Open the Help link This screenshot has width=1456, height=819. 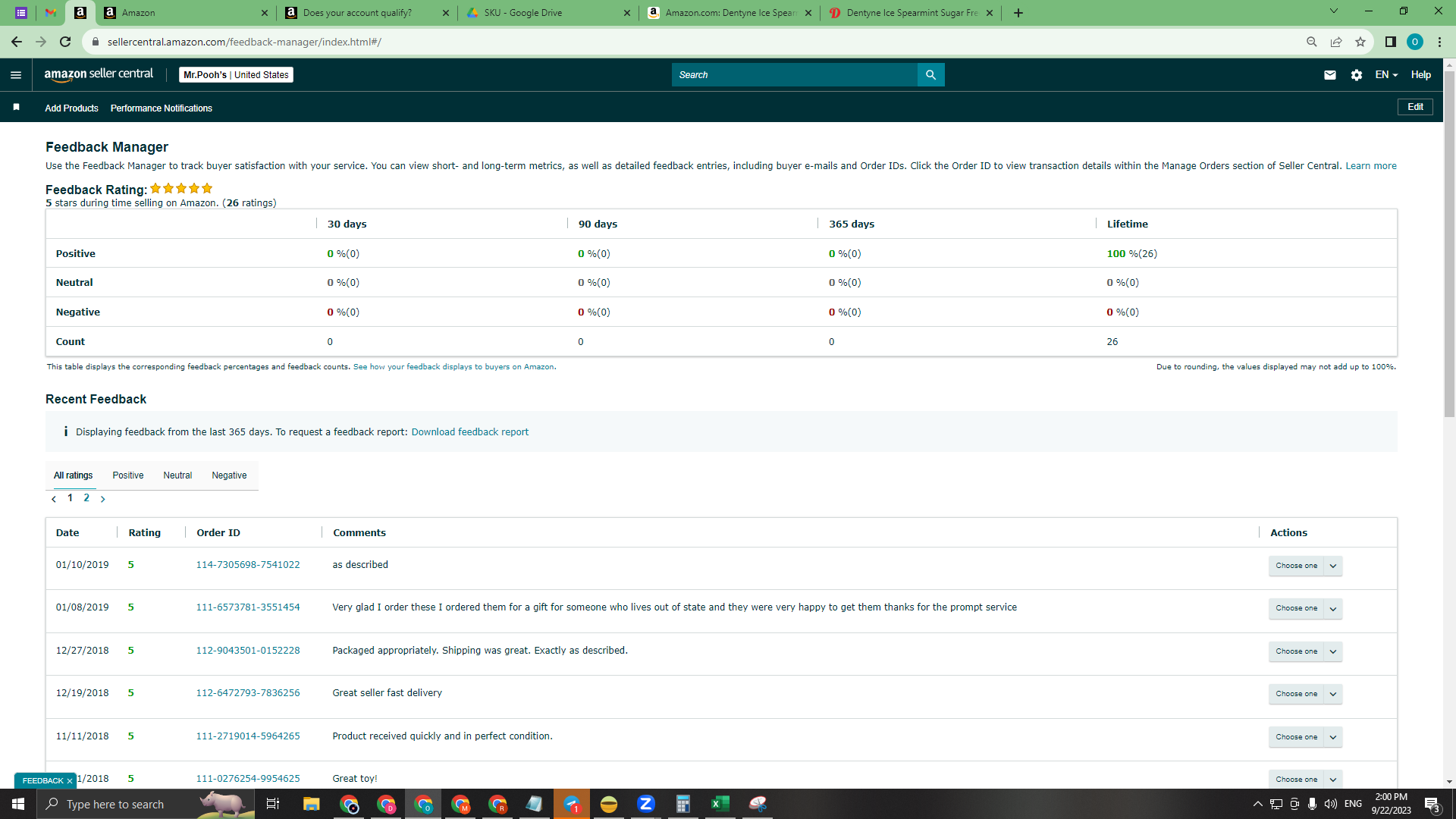pyautogui.click(x=1421, y=75)
